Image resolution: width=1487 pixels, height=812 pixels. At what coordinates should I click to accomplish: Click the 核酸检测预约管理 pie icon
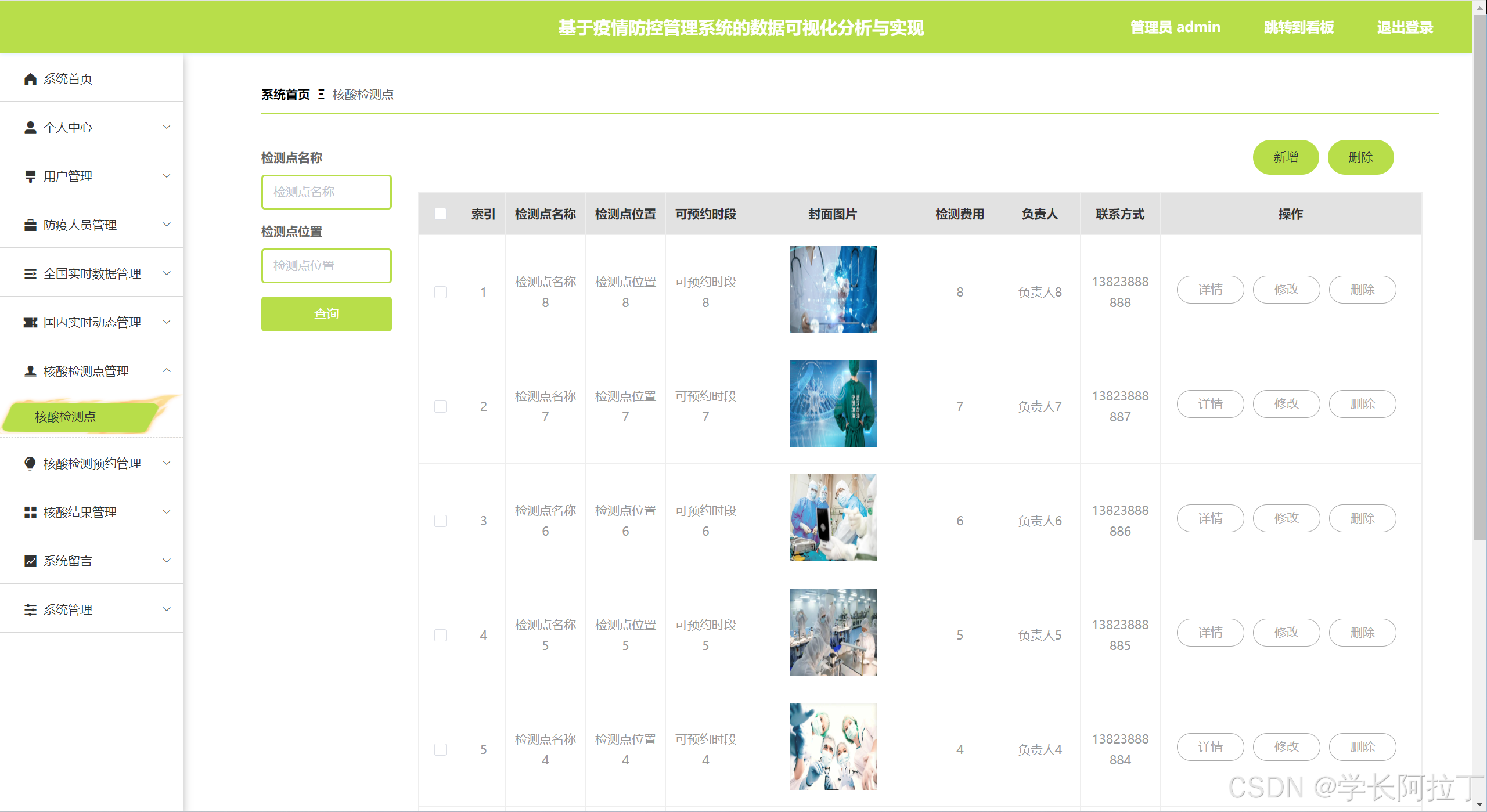click(x=30, y=463)
